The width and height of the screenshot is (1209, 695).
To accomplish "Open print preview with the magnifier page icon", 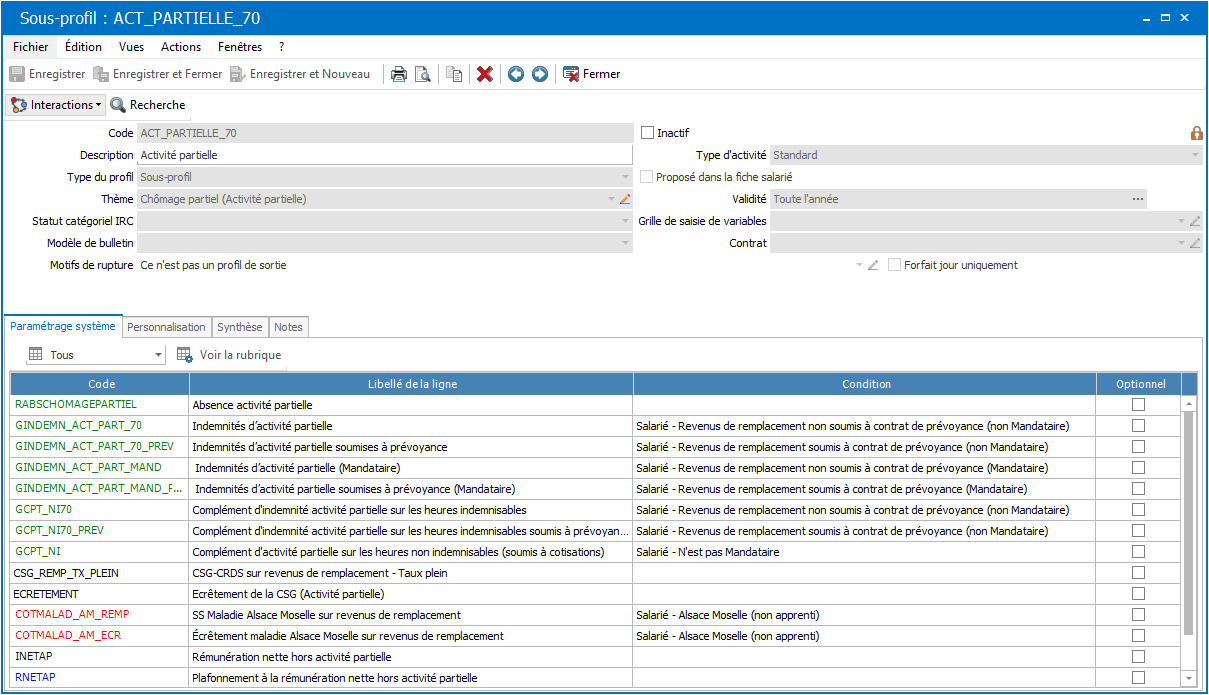I will 423,74.
